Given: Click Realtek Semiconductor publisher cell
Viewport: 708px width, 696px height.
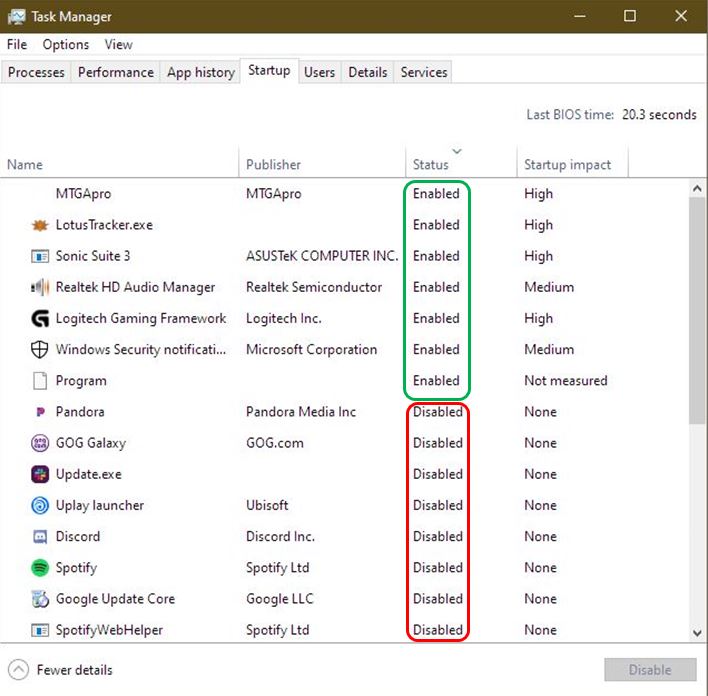Looking at the screenshot, I should (314, 287).
